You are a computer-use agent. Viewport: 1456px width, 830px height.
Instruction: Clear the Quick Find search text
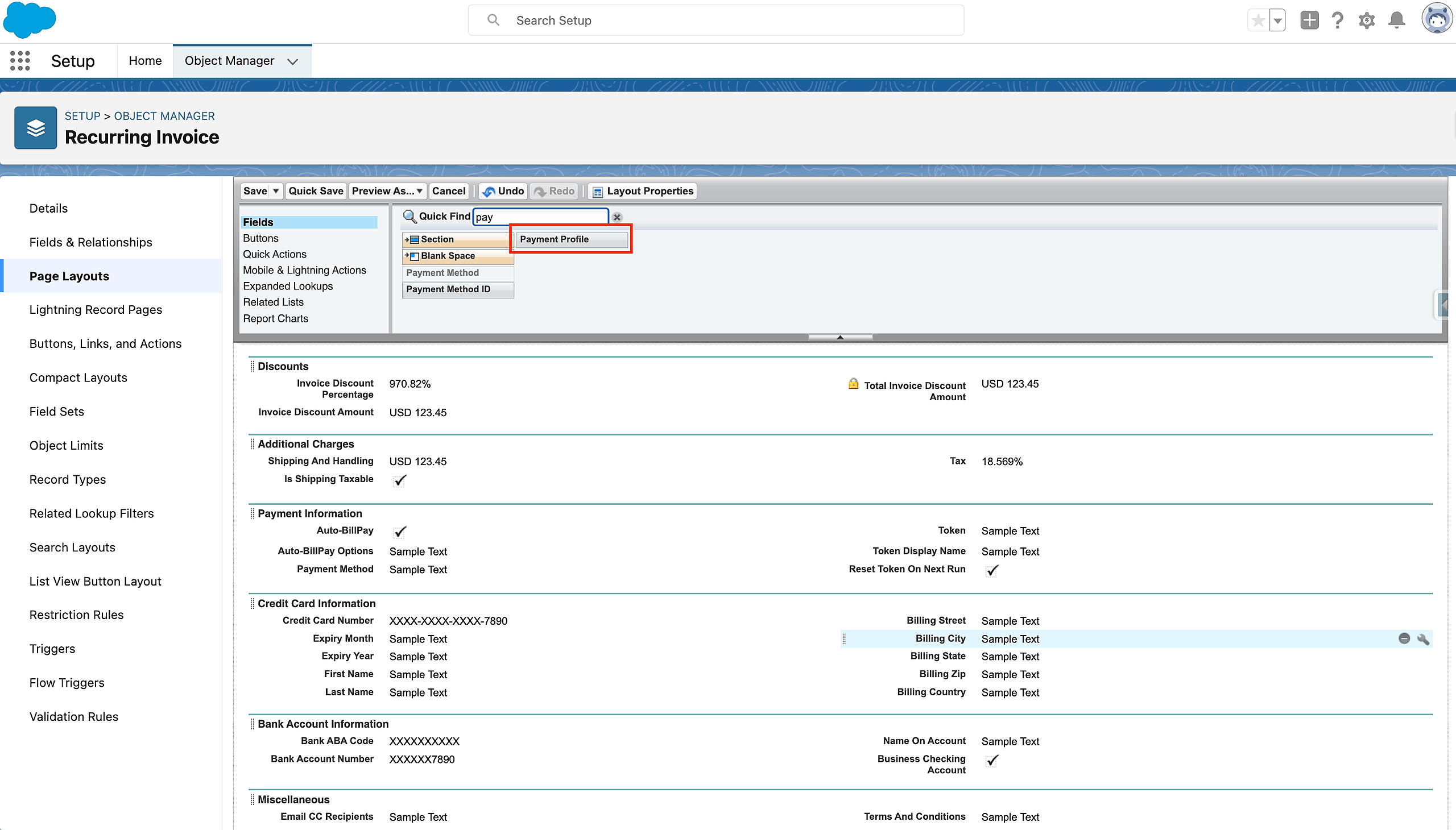point(617,217)
